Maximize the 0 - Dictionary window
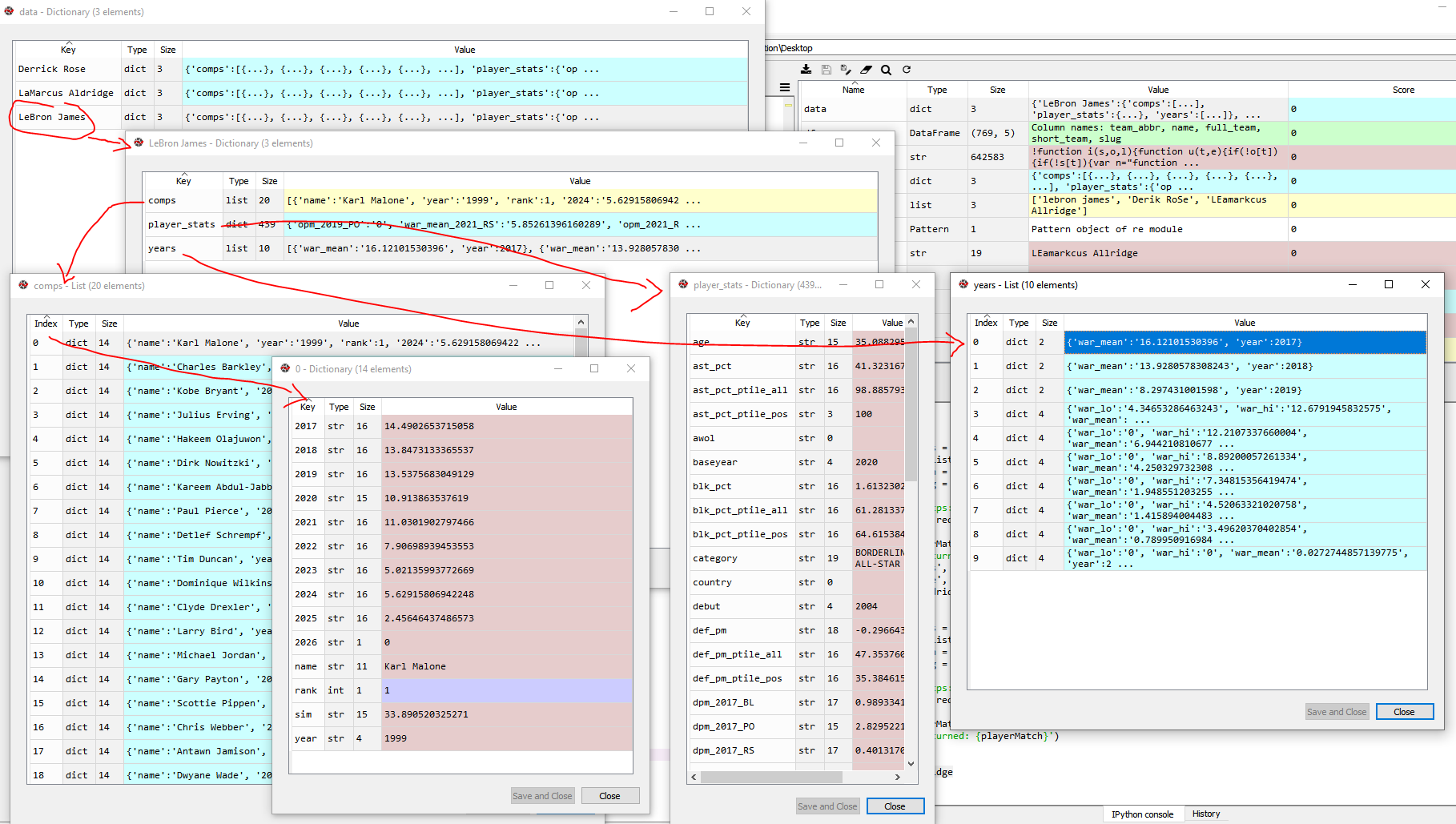 594,368
